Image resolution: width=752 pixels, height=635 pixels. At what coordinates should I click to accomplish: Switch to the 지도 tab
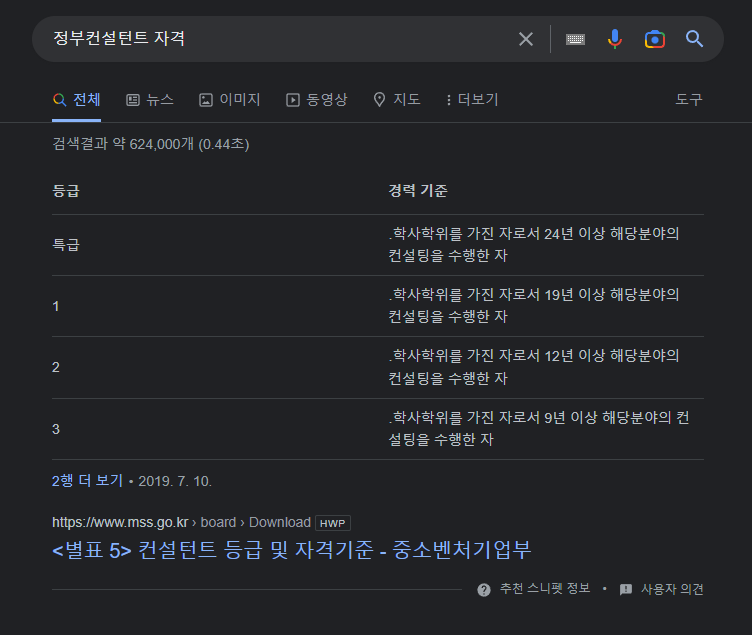click(397, 100)
